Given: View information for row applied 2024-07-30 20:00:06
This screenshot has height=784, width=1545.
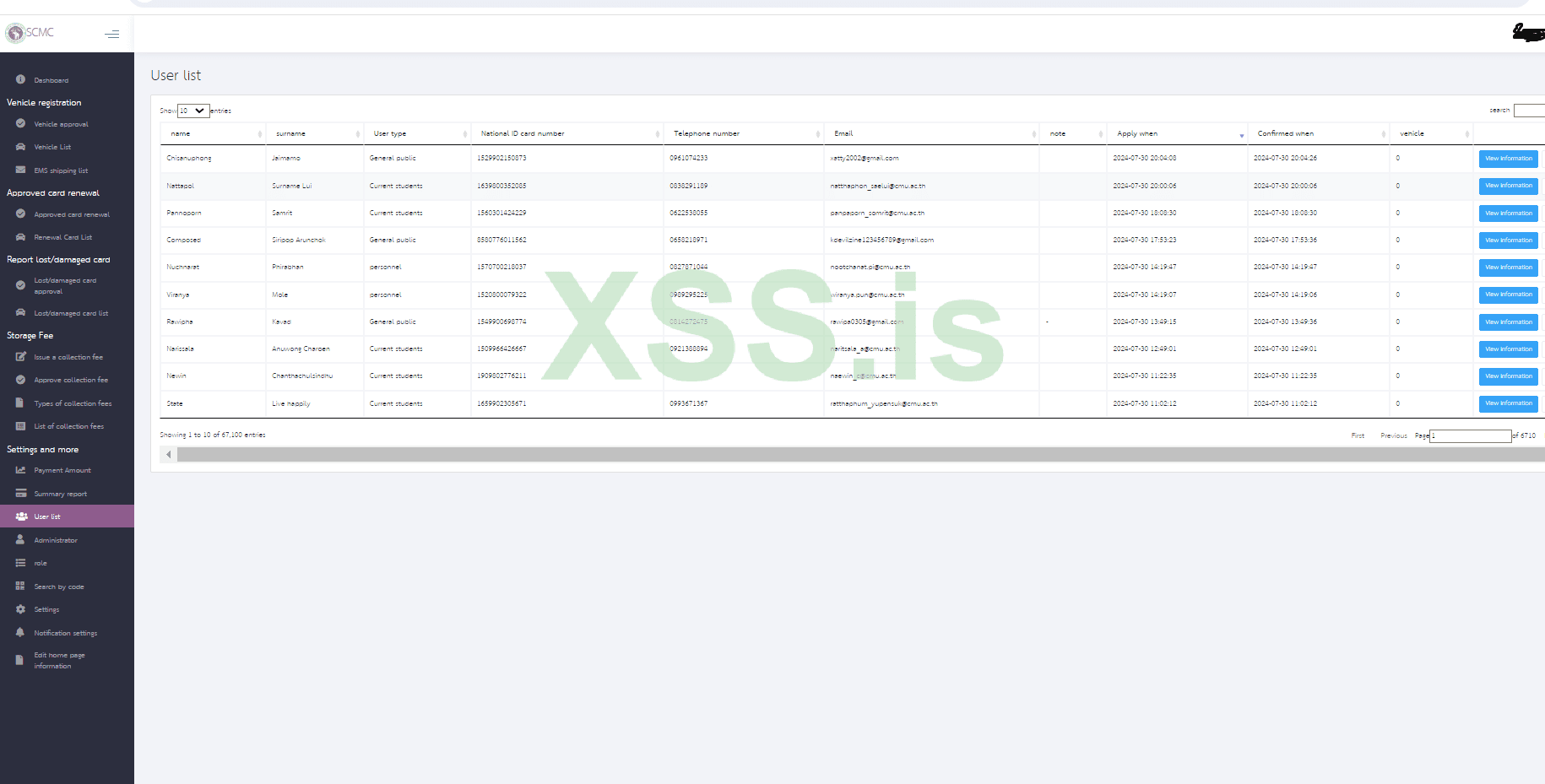Looking at the screenshot, I should [x=1509, y=186].
